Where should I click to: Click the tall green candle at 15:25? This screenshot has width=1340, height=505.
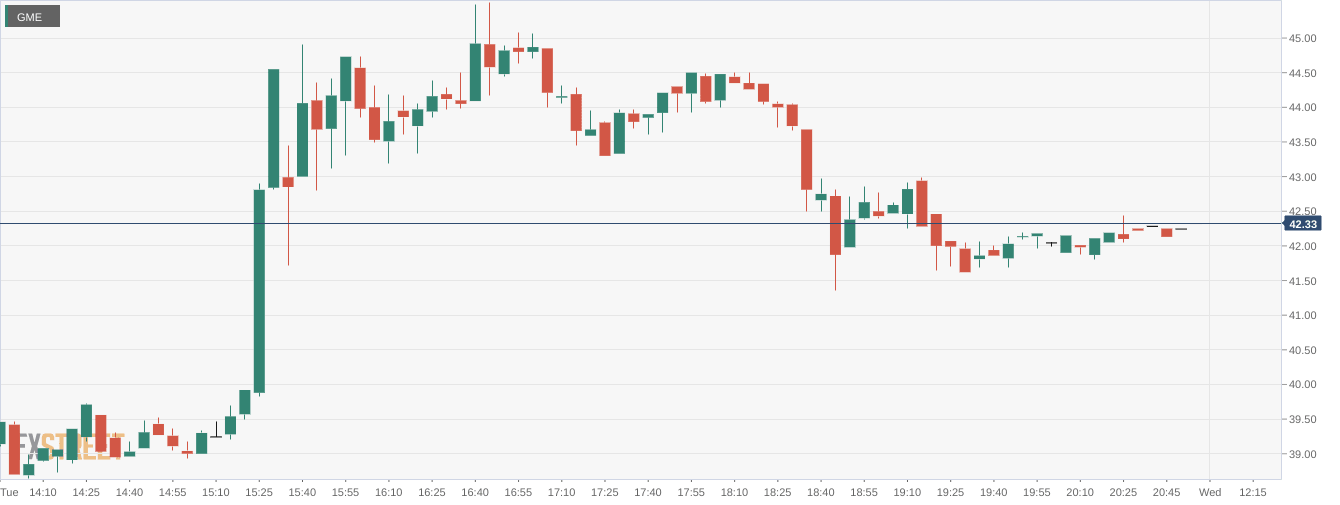259,291
